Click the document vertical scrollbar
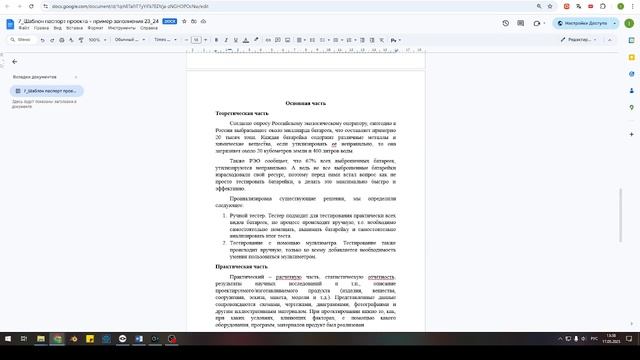 point(621,215)
